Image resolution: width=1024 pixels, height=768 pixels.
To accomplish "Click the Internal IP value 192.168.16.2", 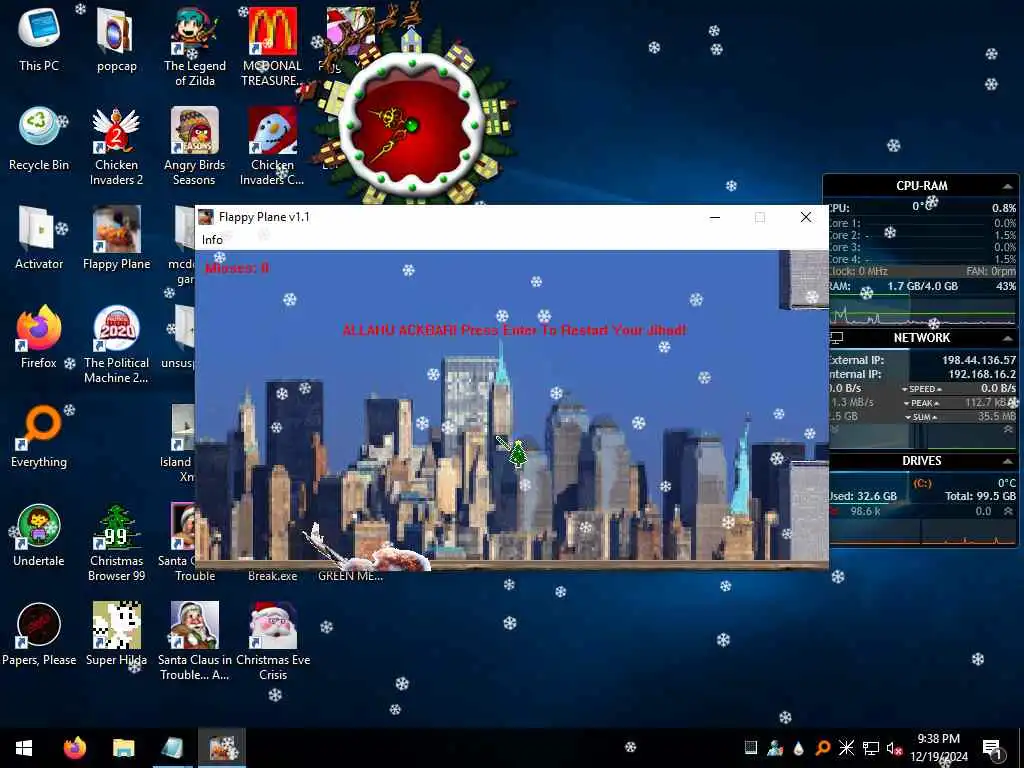I will (x=982, y=374).
